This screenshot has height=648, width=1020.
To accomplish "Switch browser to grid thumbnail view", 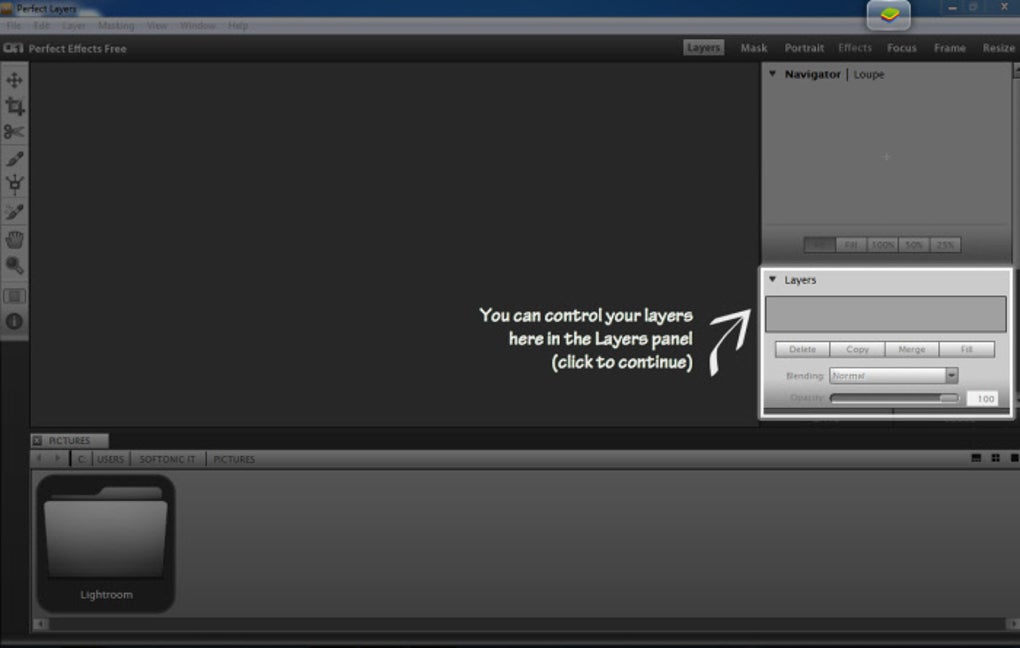I will pos(995,458).
